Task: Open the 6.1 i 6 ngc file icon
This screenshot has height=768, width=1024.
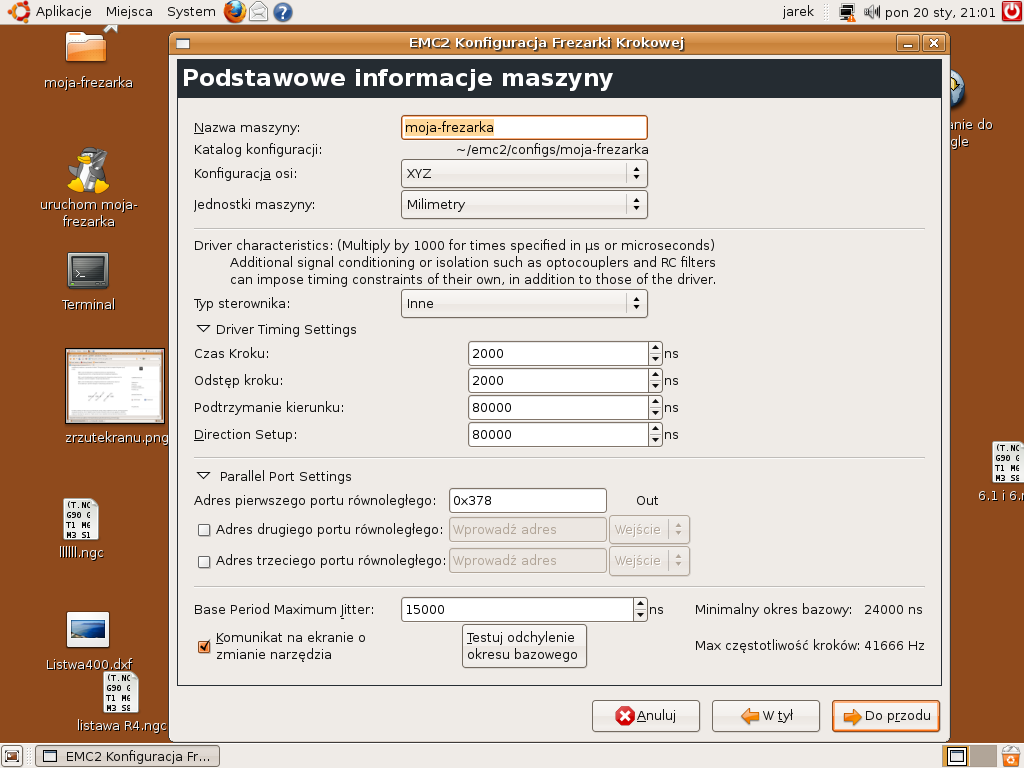Action: [1006, 462]
